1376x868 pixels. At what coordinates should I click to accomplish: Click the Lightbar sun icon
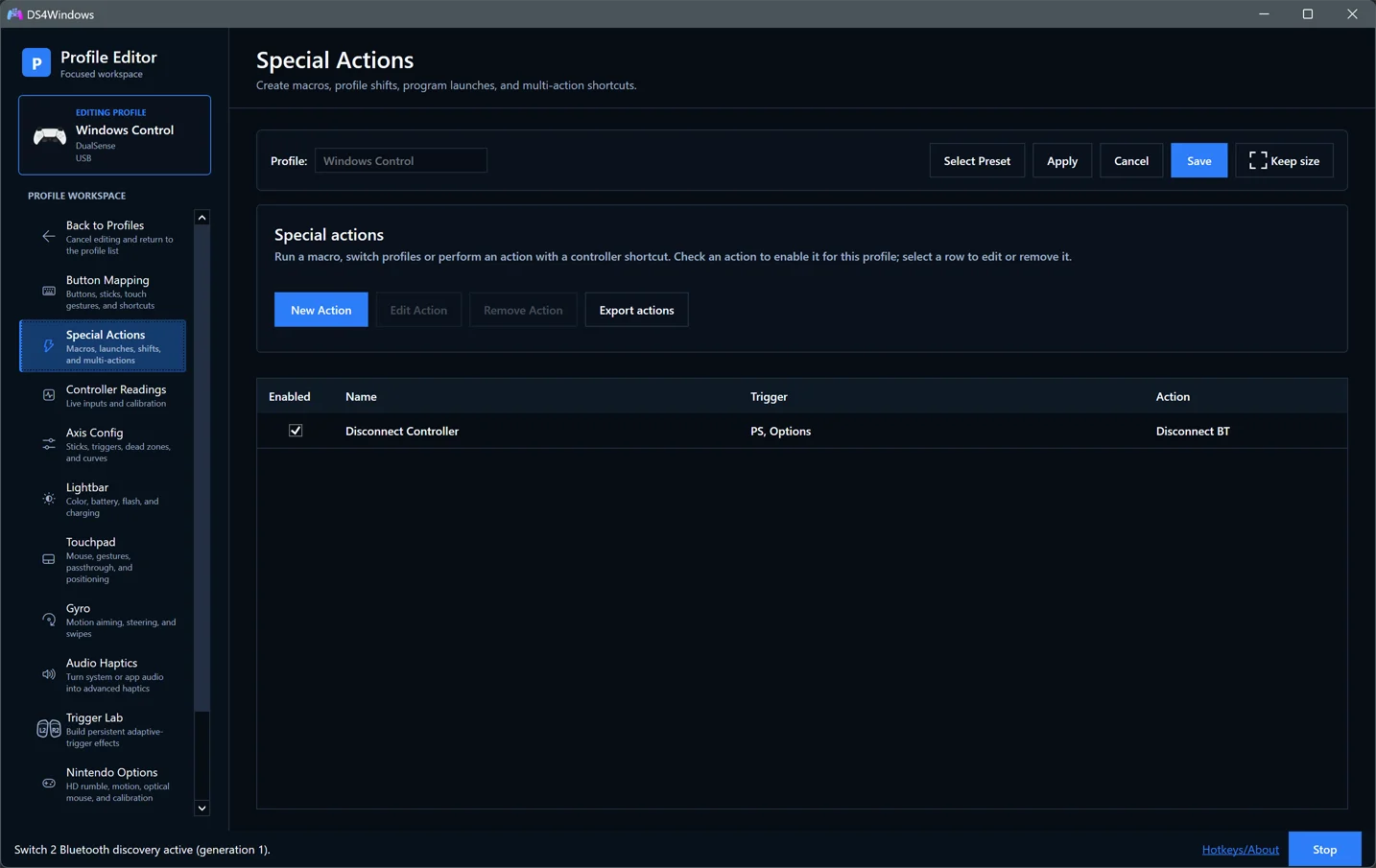[x=49, y=499]
